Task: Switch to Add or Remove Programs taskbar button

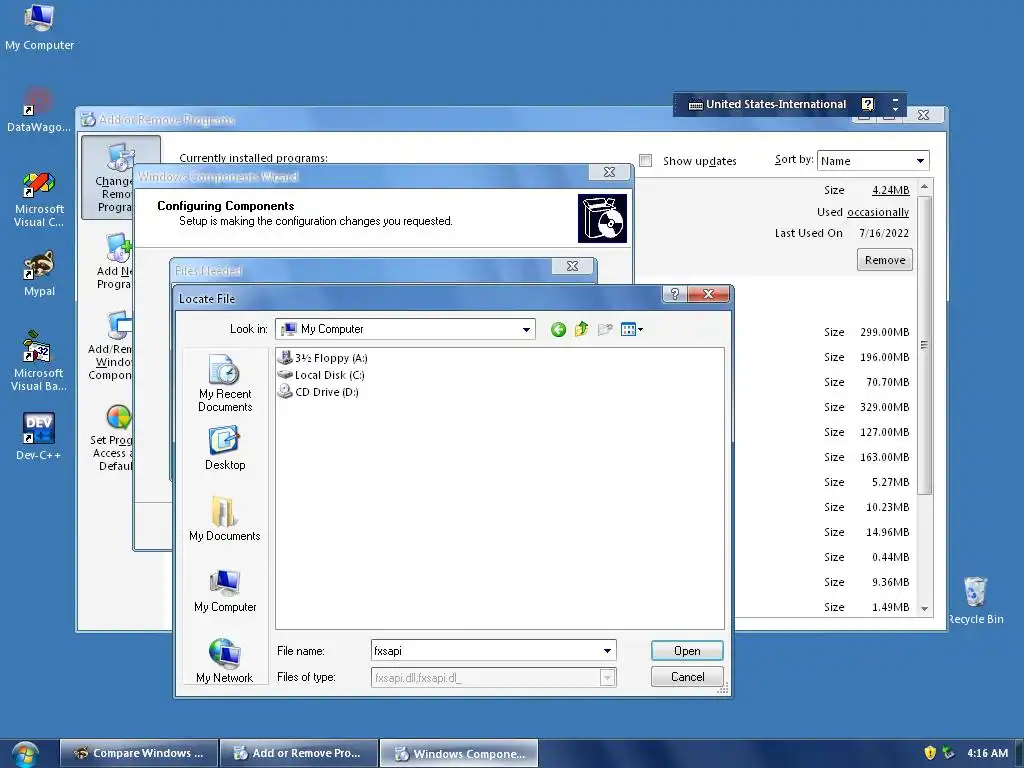Action: [x=298, y=753]
